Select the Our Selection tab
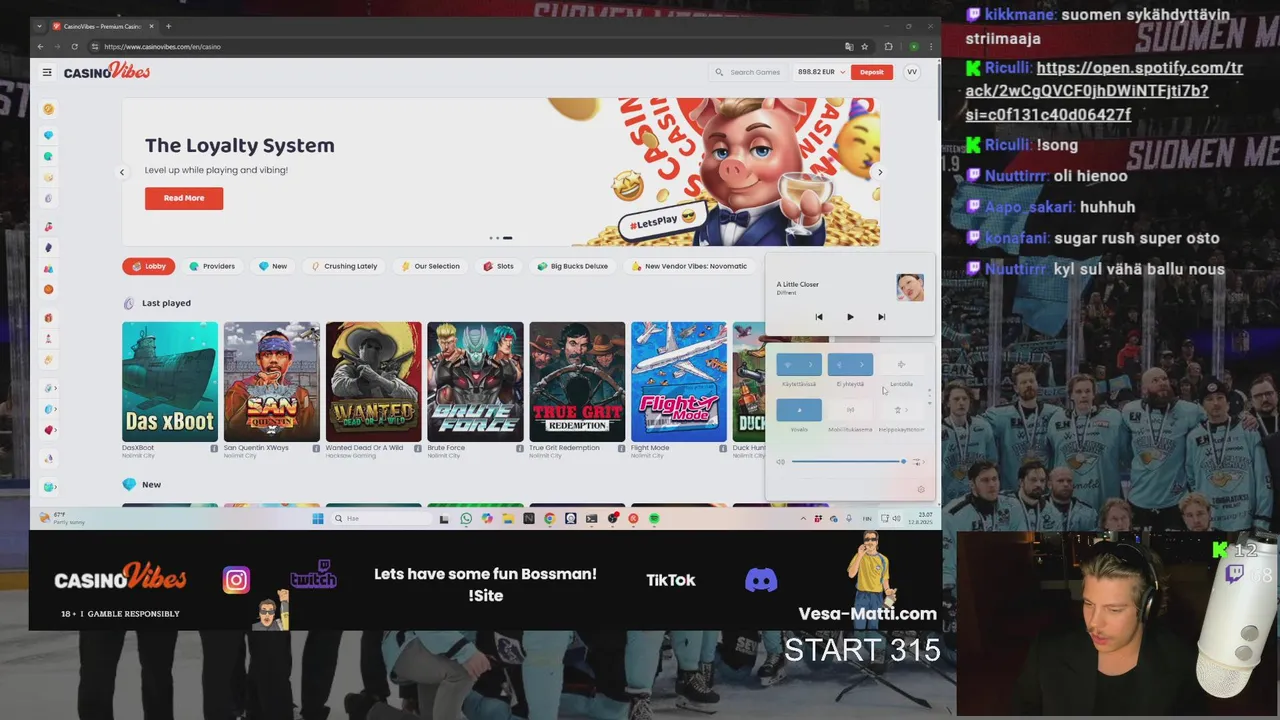This screenshot has width=1280, height=720. (x=431, y=266)
